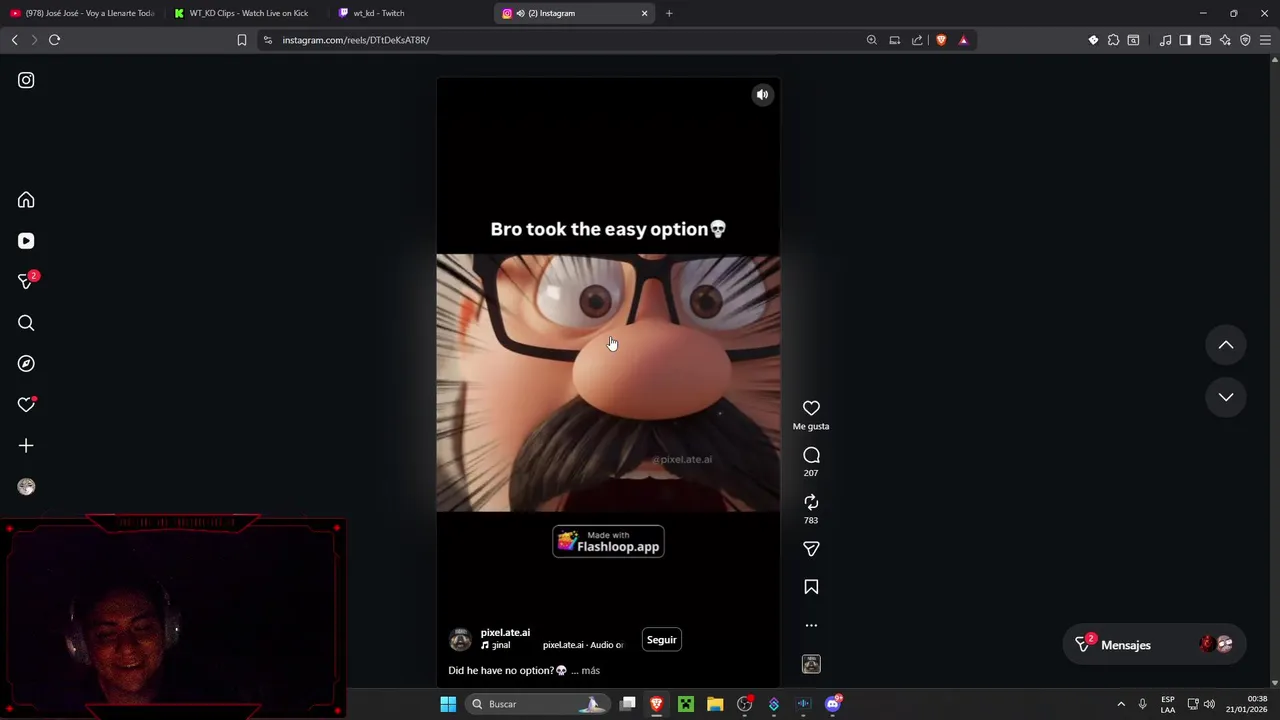
Task: Open the Mensajes floating panel
Action: click(x=1152, y=645)
